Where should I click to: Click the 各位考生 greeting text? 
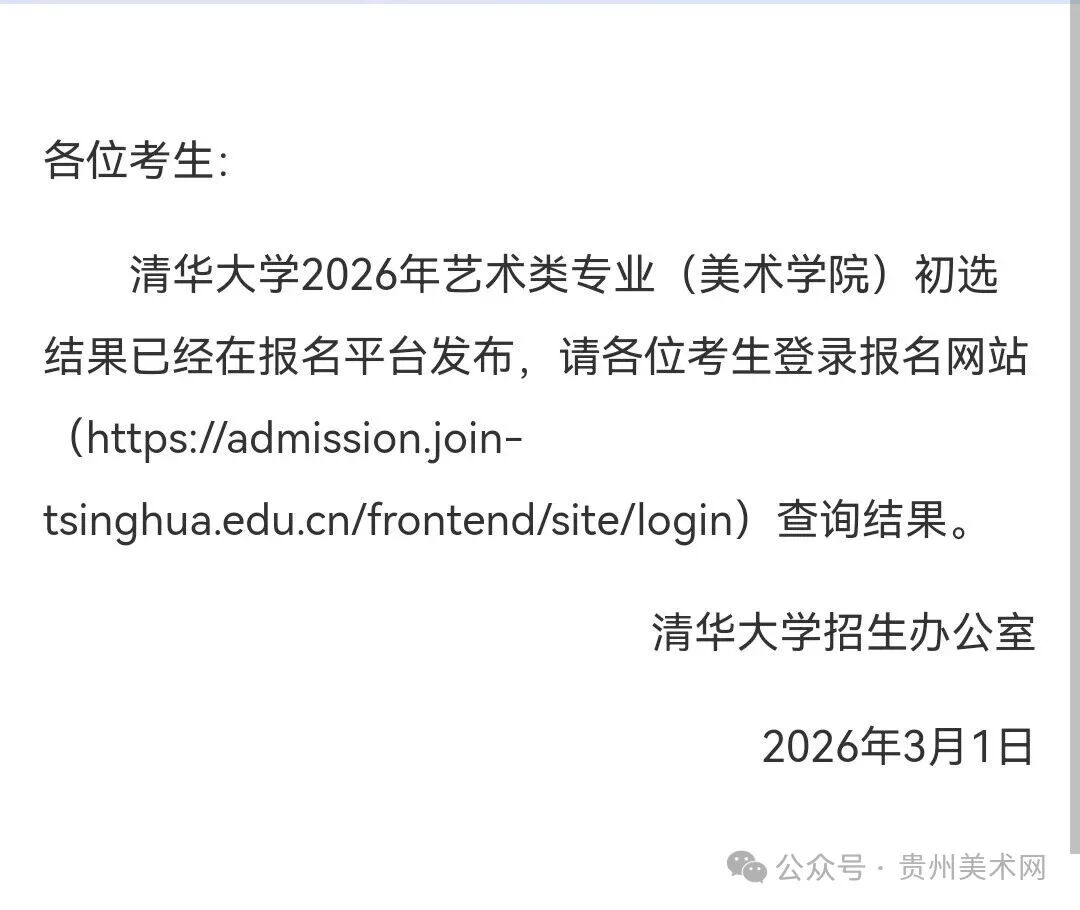128,161
